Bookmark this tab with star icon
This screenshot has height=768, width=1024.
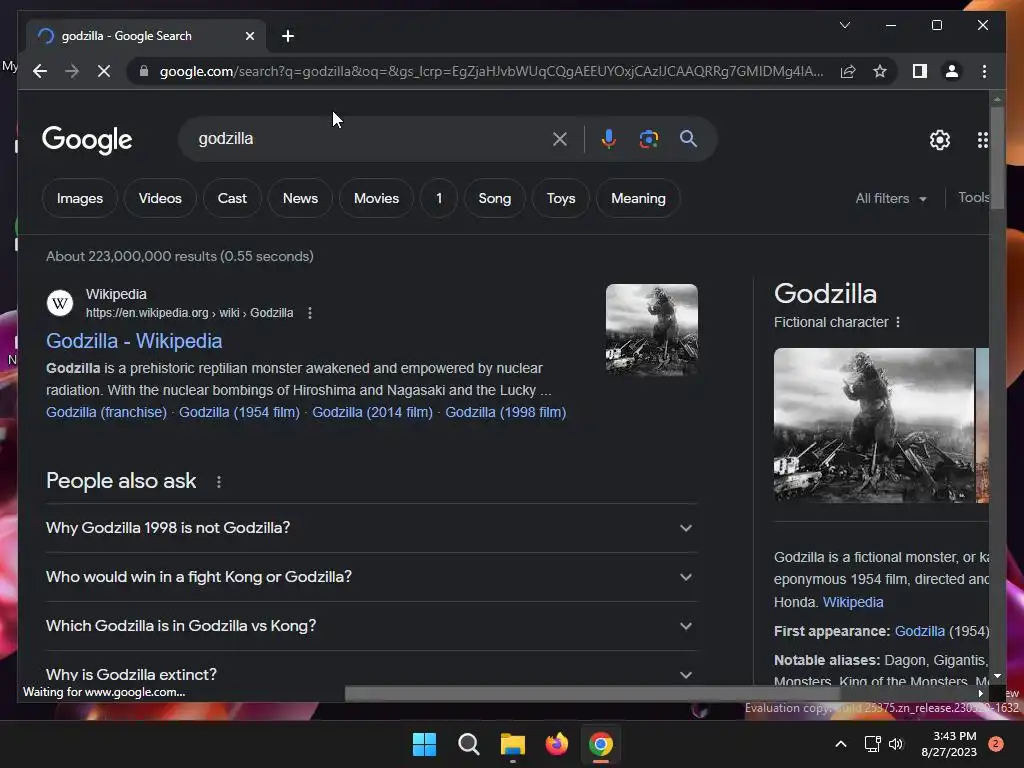pyautogui.click(x=880, y=71)
